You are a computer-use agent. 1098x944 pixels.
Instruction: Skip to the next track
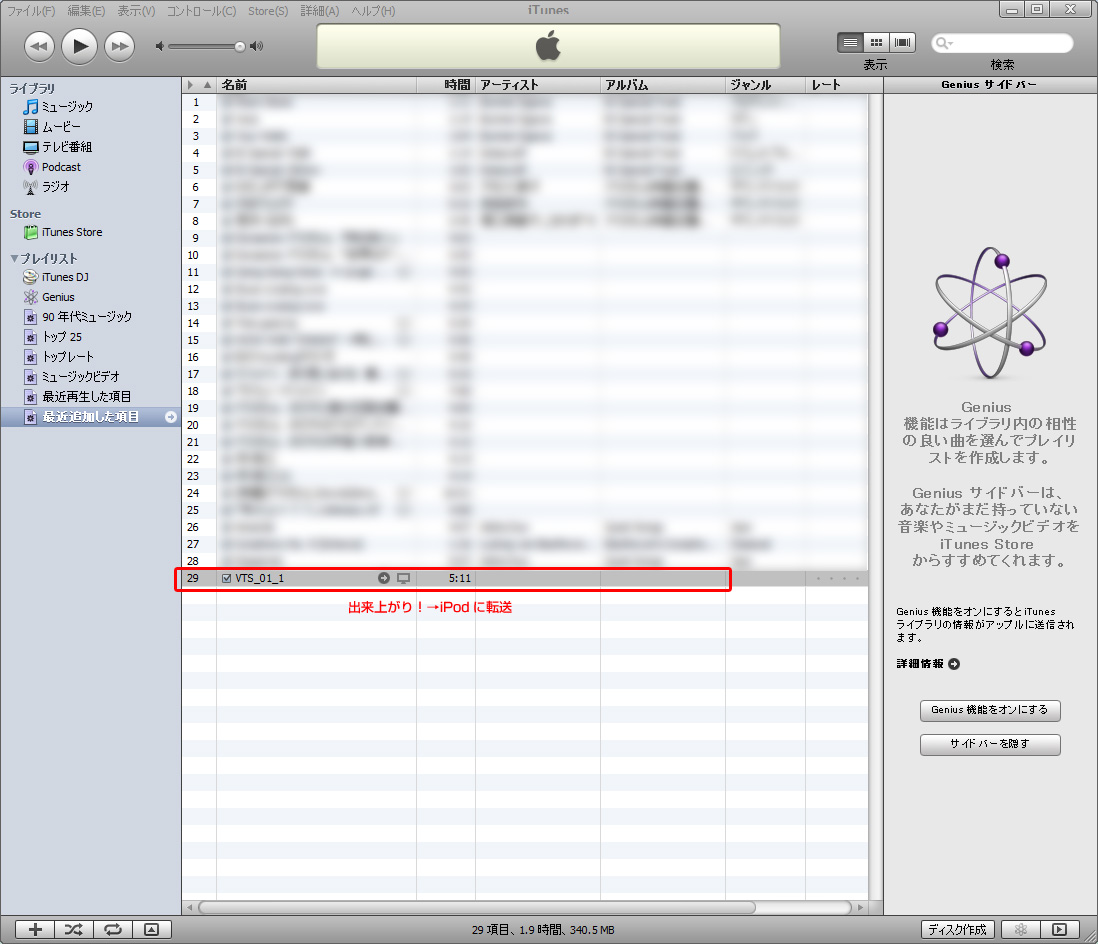(x=119, y=46)
